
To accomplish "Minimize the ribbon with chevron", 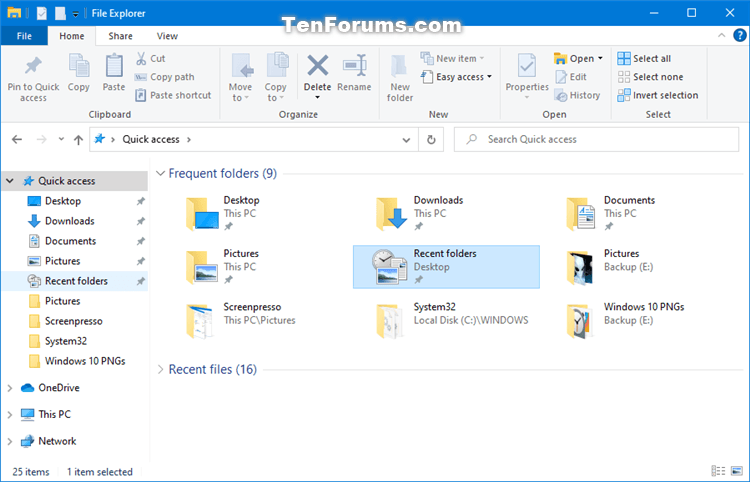I will [721, 35].
